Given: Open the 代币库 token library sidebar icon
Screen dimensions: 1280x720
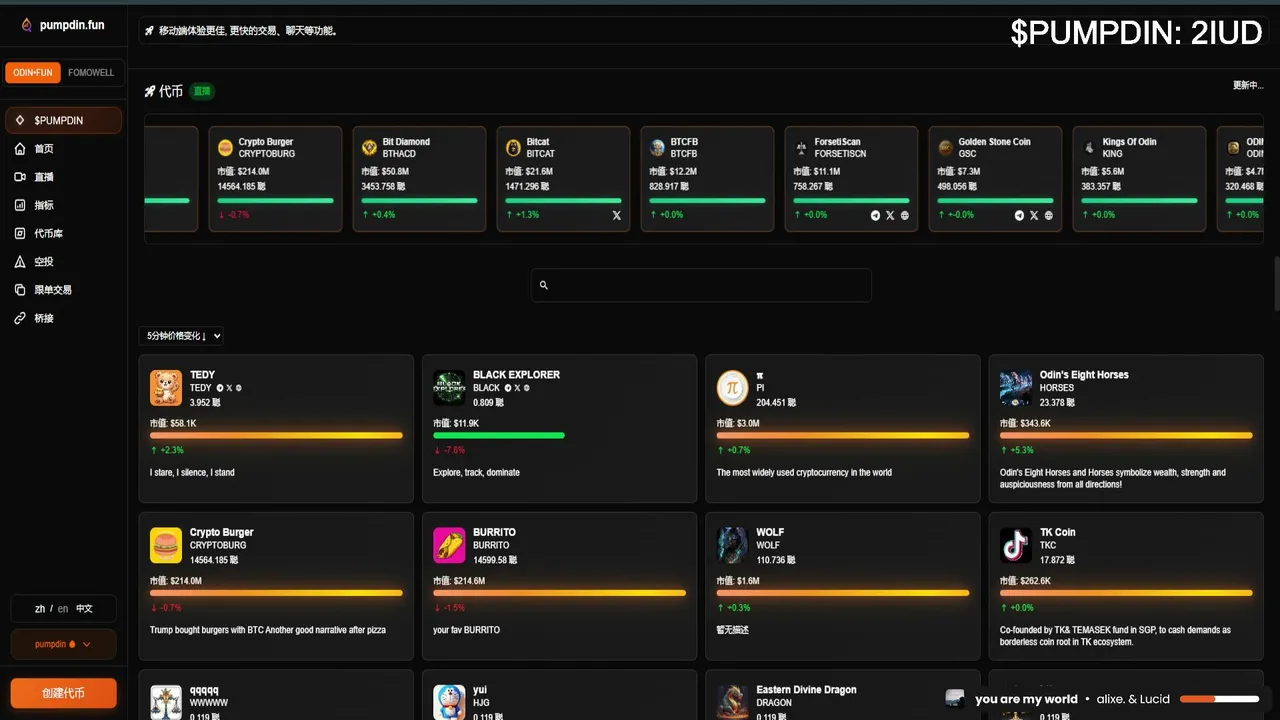Looking at the screenshot, I should point(20,233).
